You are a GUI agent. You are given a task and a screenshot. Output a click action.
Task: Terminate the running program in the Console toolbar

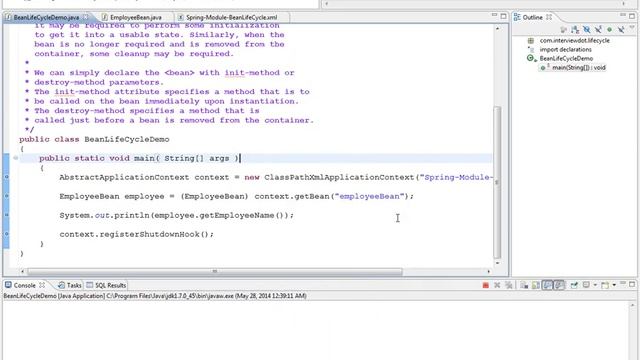[486, 285]
